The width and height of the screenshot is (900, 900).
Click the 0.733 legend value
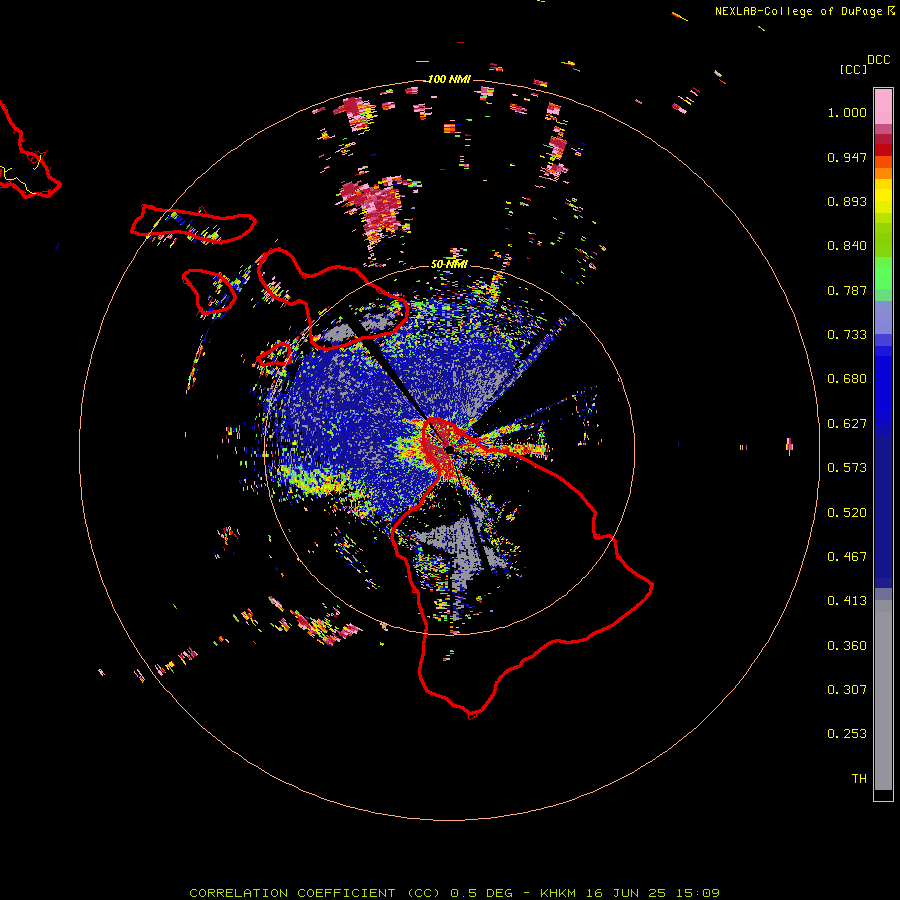(847, 335)
